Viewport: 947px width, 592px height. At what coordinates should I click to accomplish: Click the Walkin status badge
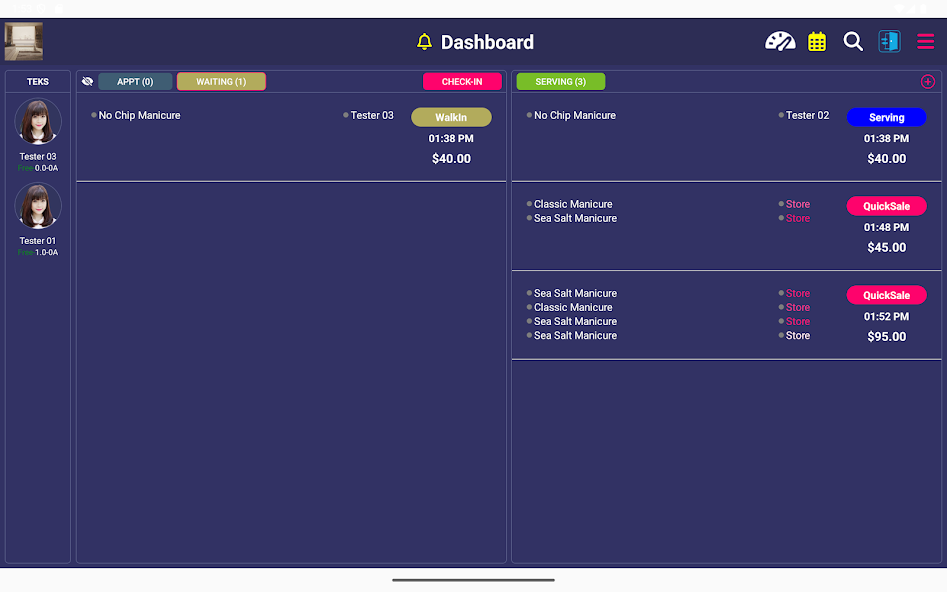pos(451,117)
